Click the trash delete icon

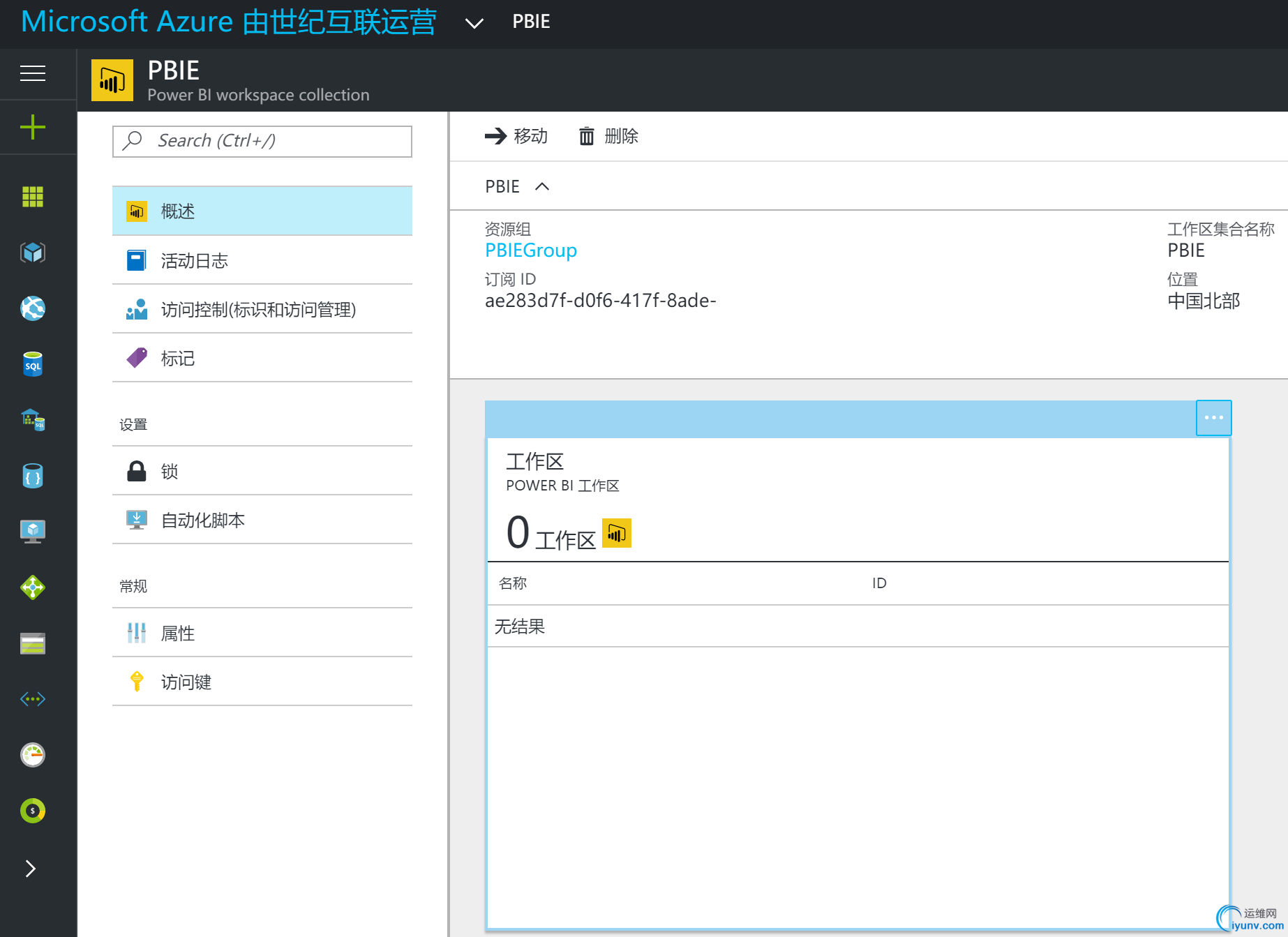pyautogui.click(x=587, y=136)
